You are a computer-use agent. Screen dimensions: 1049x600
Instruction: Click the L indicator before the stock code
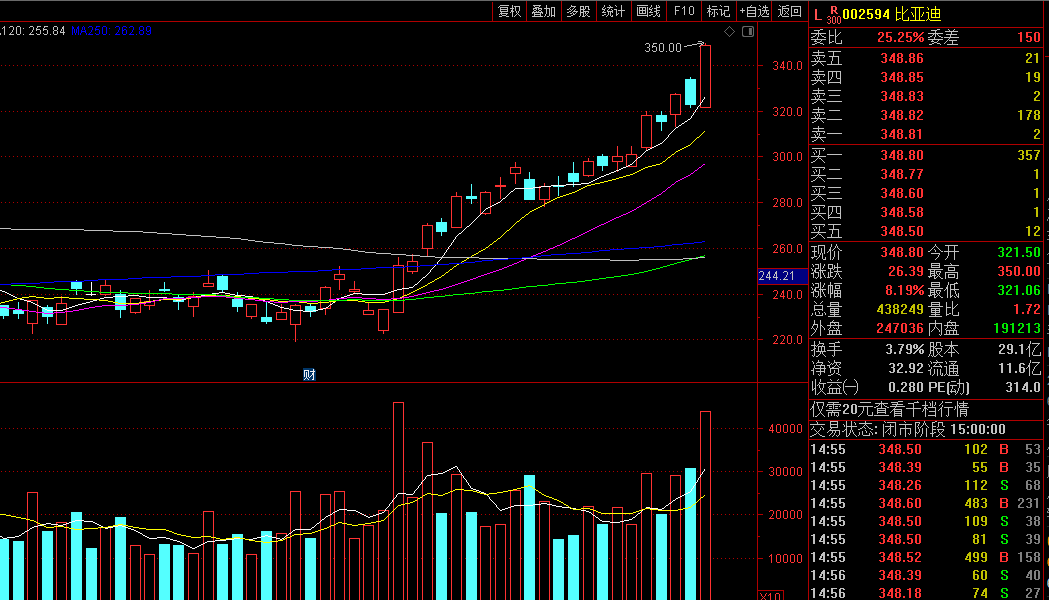point(817,14)
